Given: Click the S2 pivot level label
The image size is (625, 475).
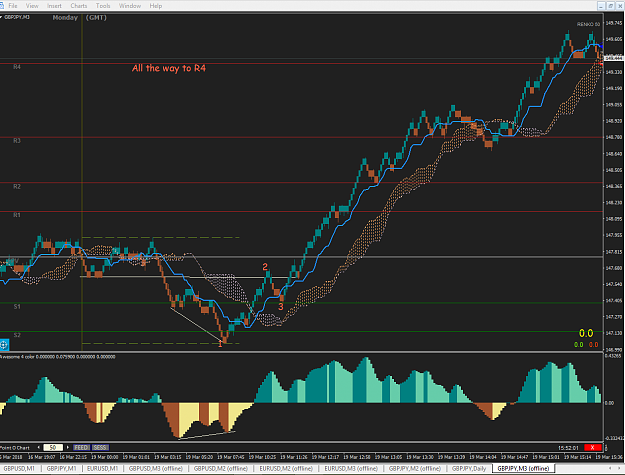Looking at the screenshot, I should (17, 335).
